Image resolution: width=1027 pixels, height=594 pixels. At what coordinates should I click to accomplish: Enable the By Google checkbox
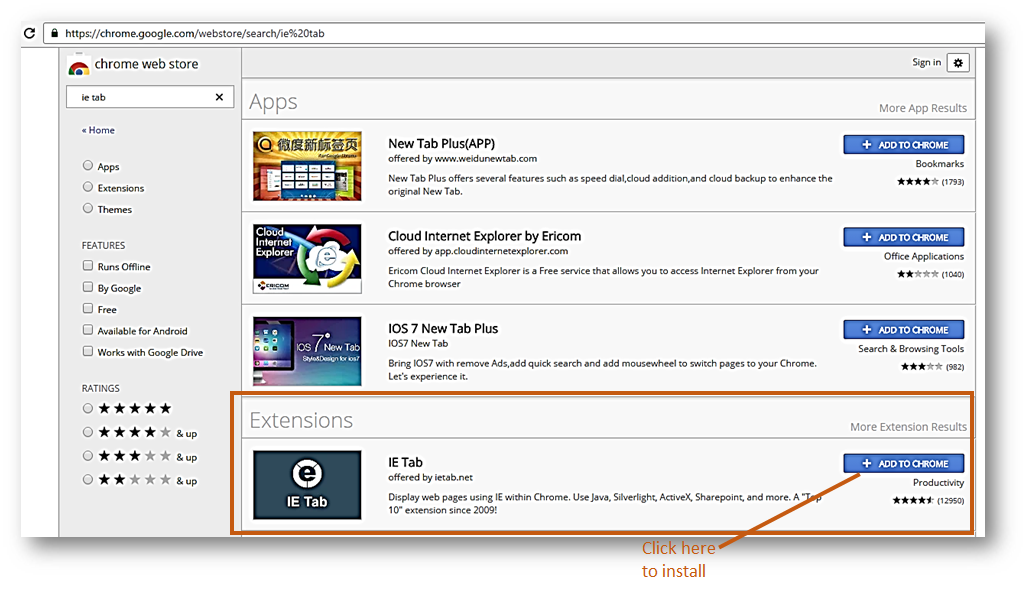(x=88, y=287)
